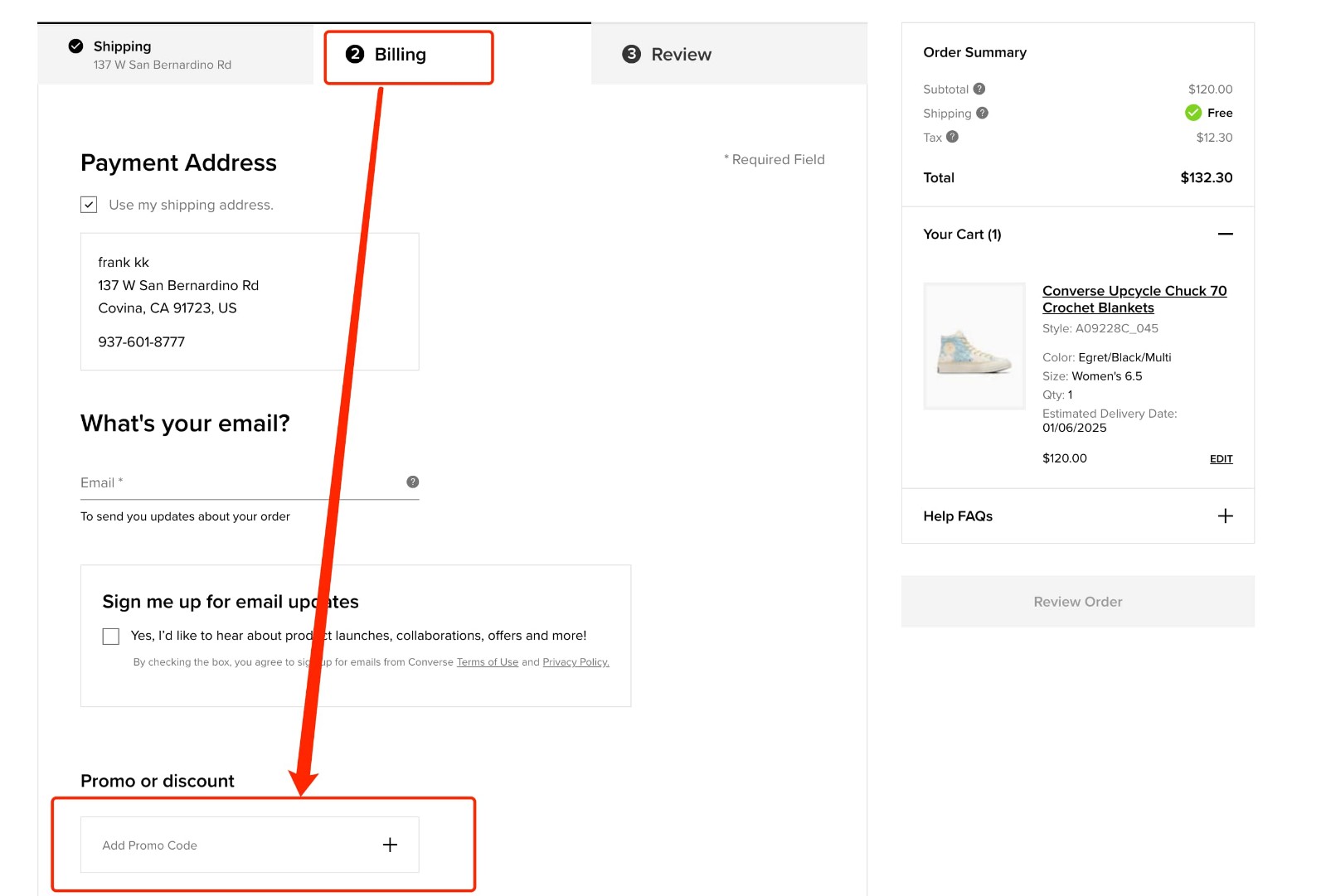Open the Privacy Policy link
The image size is (1326, 896).
(576, 662)
